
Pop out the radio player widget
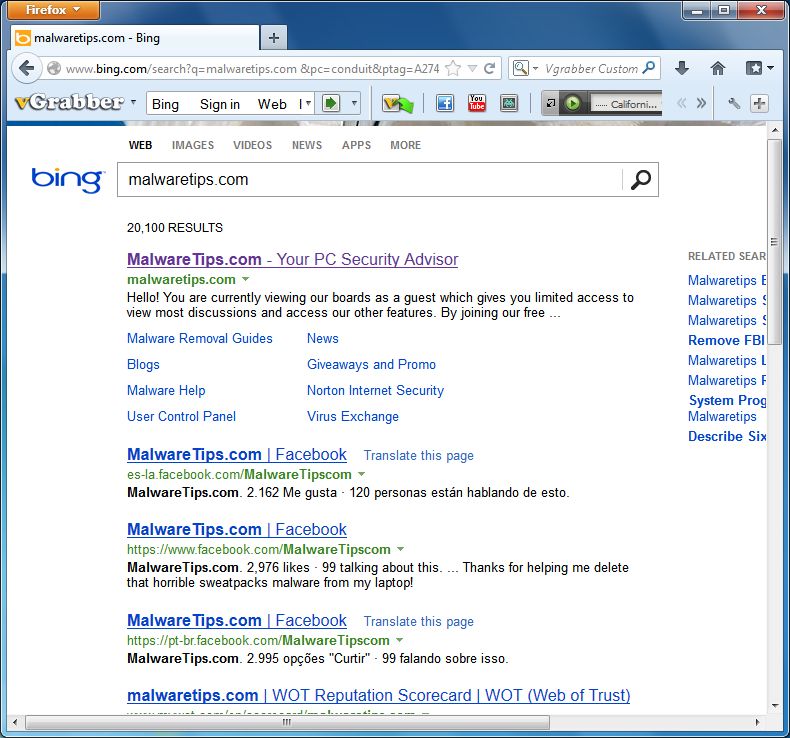551,103
